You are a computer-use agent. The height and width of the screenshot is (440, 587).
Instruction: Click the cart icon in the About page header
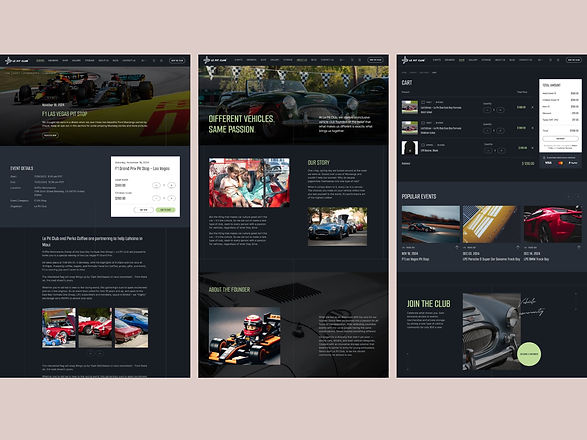click(x=360, y=60)
